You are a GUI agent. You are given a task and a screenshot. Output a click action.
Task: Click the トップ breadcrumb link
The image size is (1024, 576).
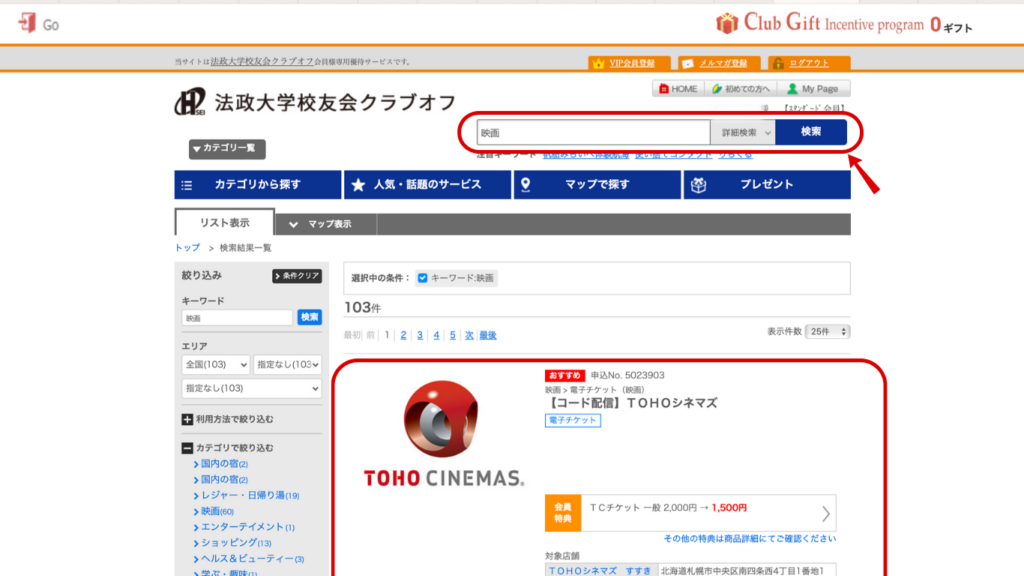187,248
